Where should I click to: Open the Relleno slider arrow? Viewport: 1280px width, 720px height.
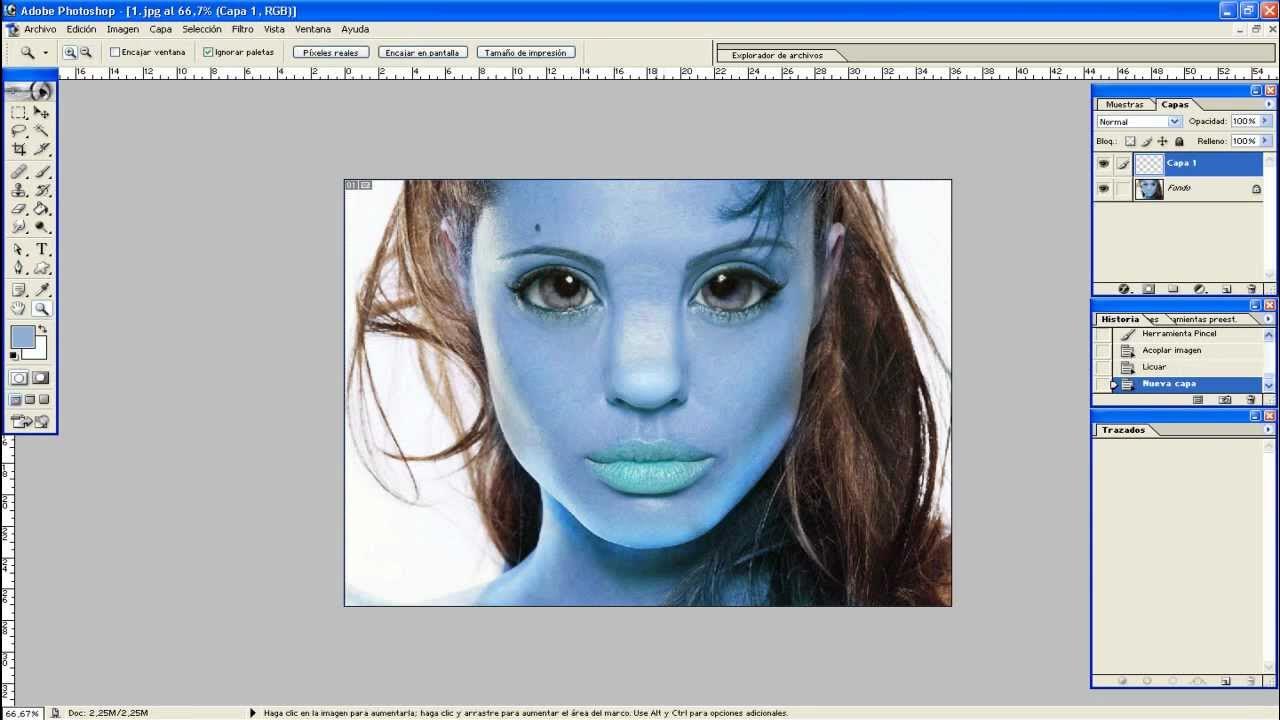coord(1265,141)
